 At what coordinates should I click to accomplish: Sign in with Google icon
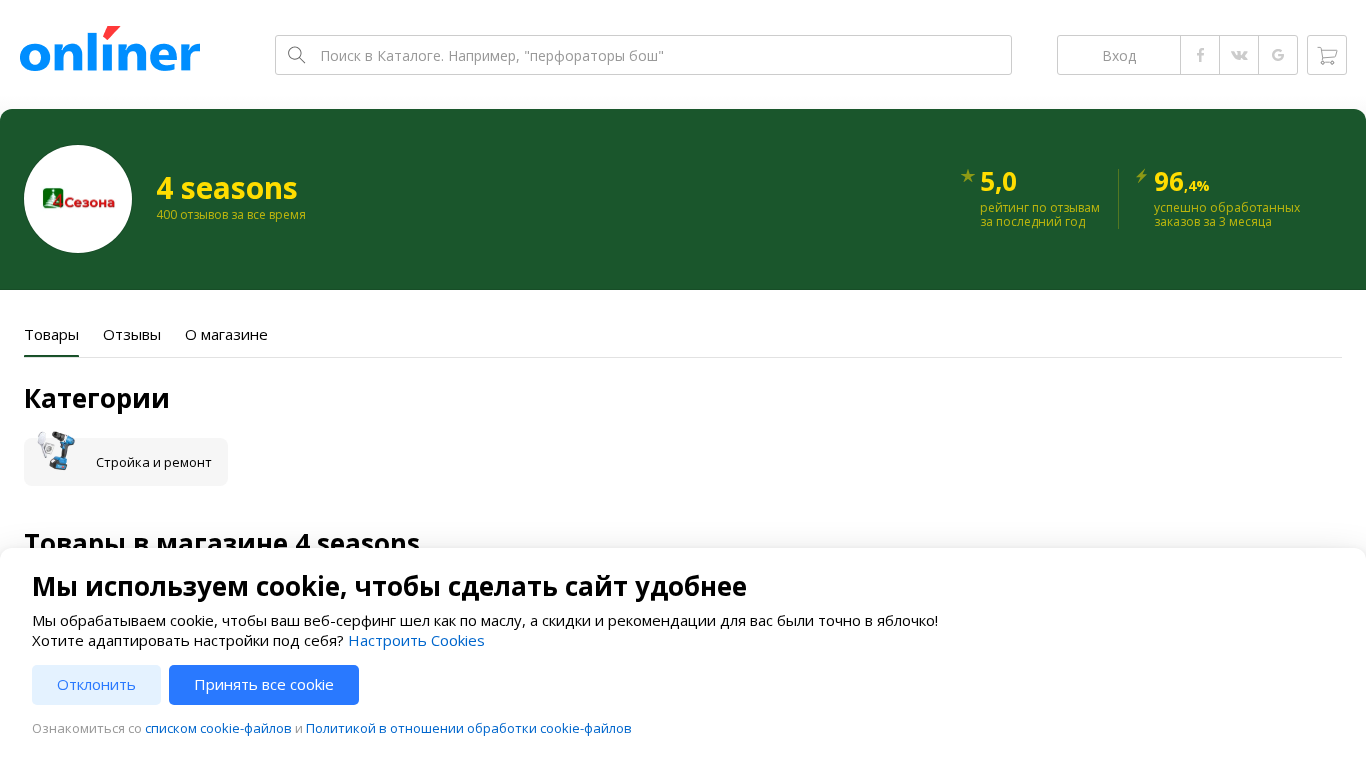click(1278, 55)
